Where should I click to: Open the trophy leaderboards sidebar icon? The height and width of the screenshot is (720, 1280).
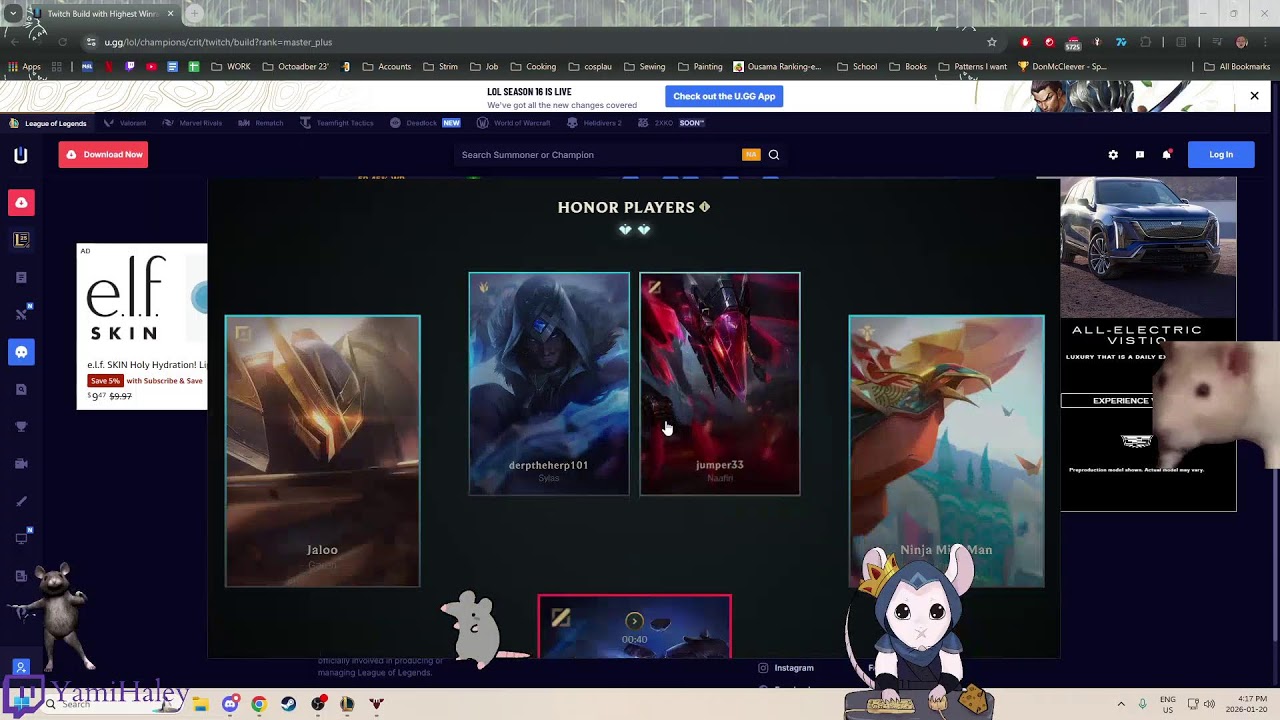click(x=21, y=427)
